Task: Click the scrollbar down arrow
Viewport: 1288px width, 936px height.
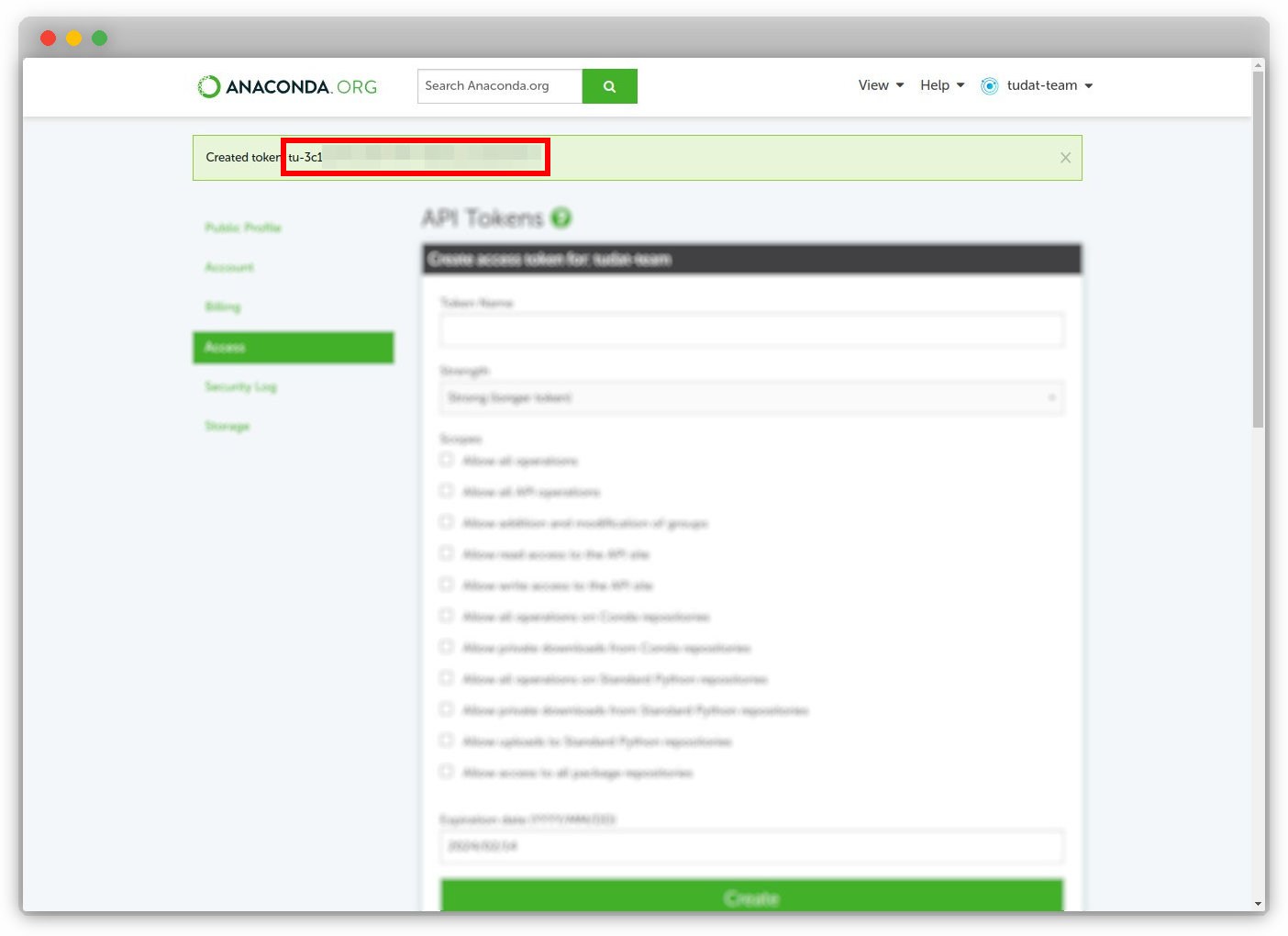Action: point(1259,904)
